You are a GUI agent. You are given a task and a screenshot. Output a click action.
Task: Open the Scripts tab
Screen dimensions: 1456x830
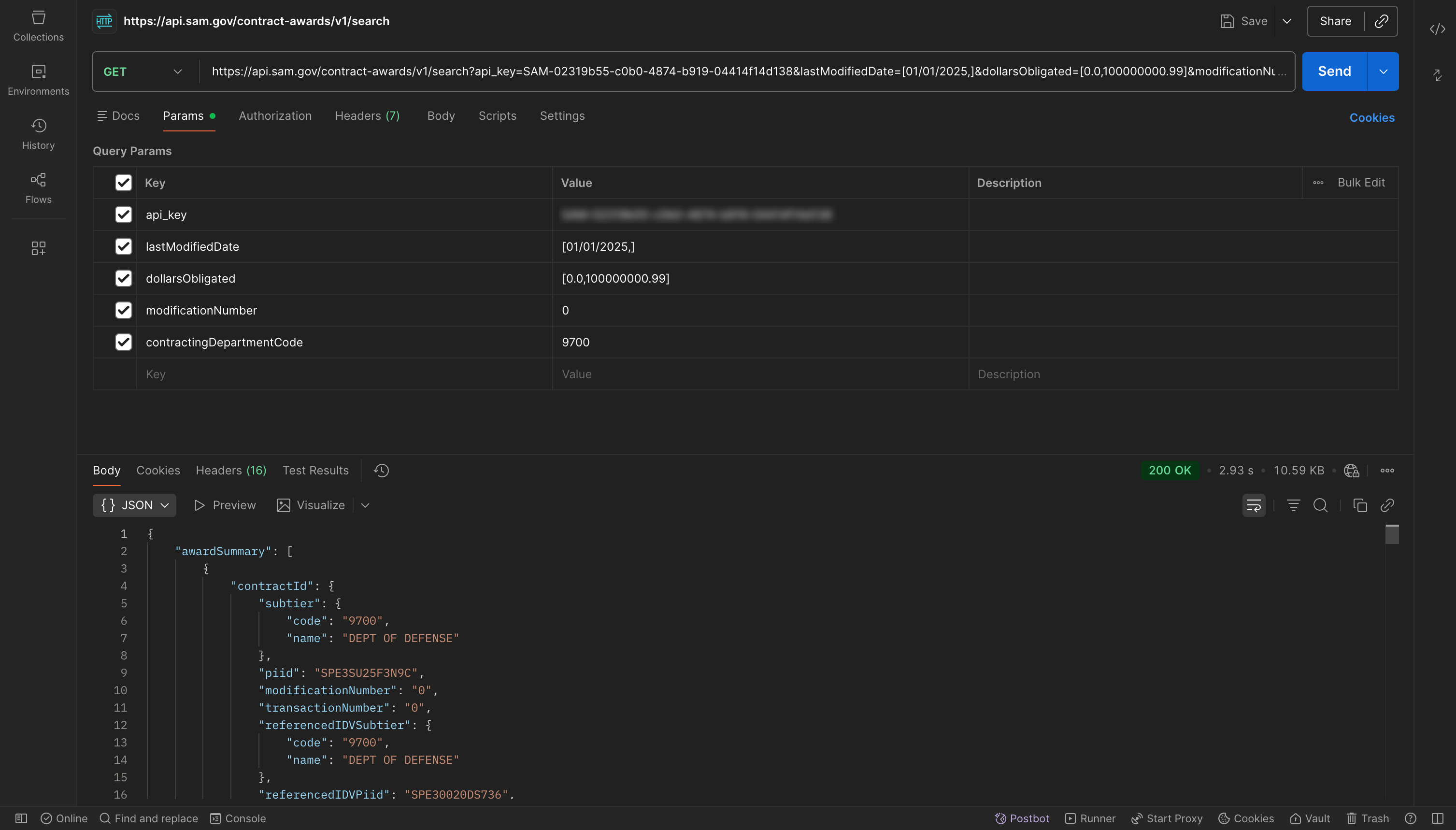[x=498, y=116]
